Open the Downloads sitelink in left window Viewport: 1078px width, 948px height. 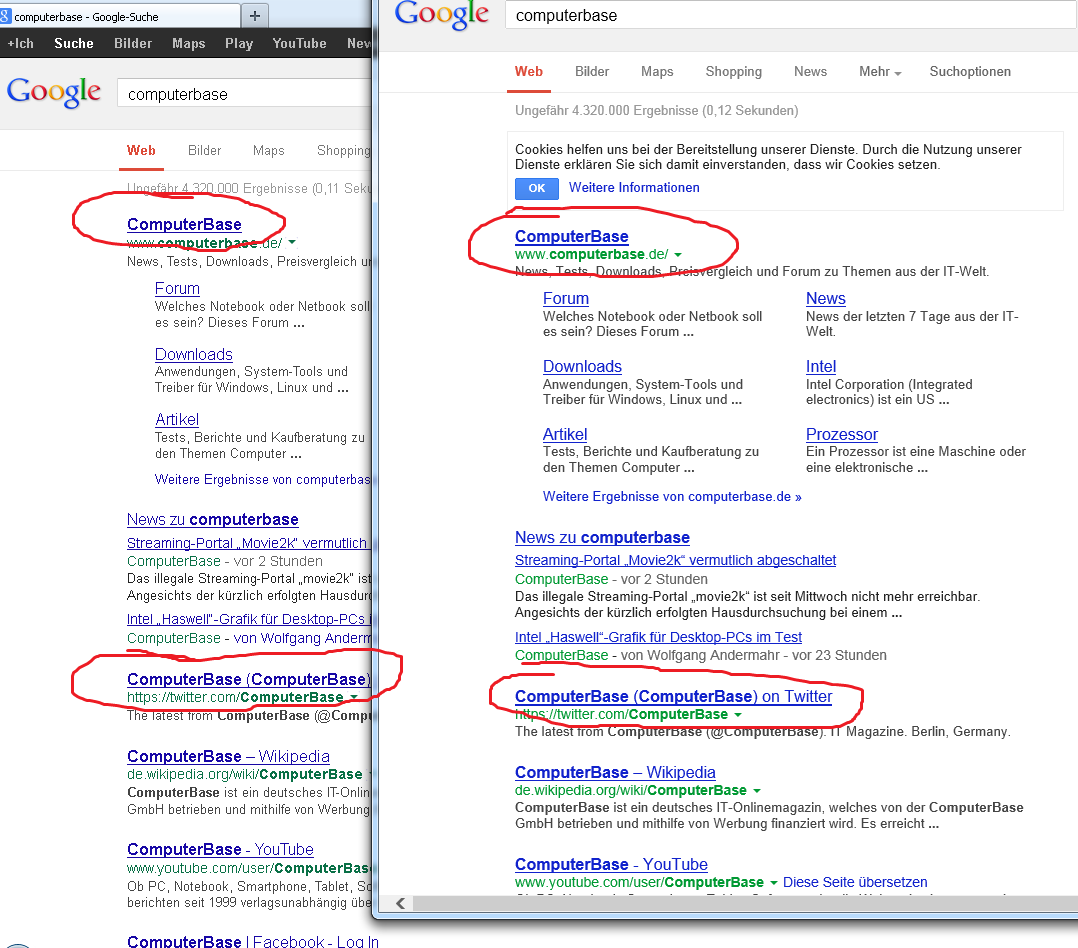pos(194,355)
